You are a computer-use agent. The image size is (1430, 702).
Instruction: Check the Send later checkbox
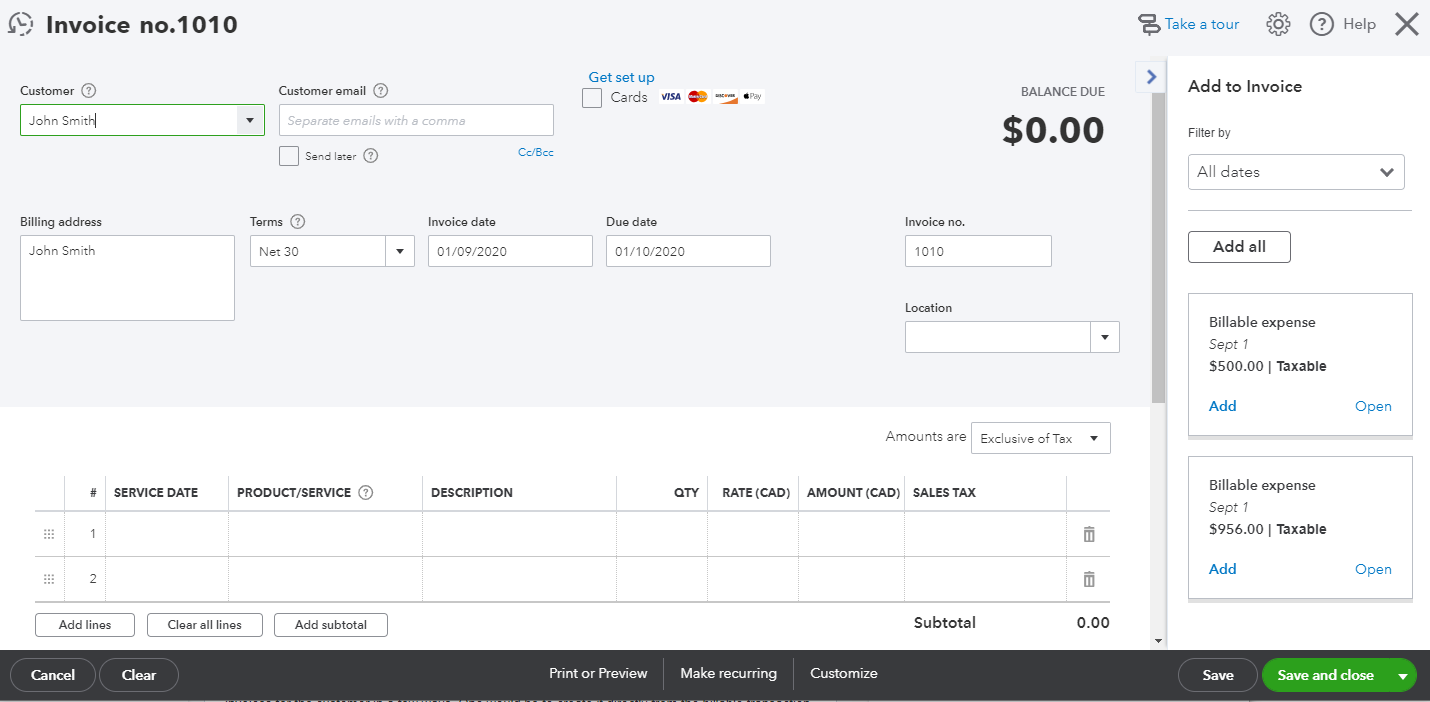[x=289, y=156]
